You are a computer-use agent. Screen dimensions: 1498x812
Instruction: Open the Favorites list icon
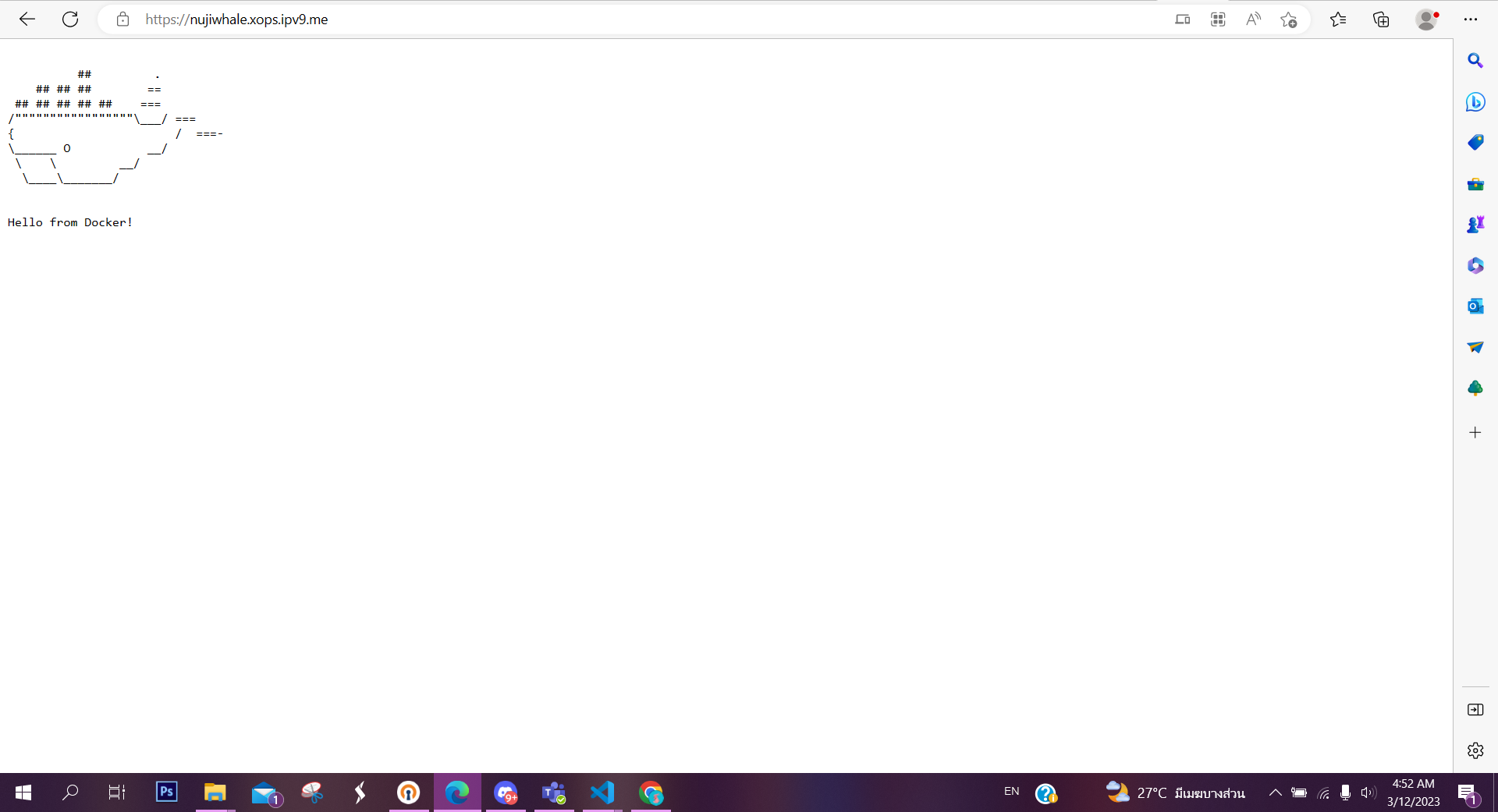pos(1338,20)
